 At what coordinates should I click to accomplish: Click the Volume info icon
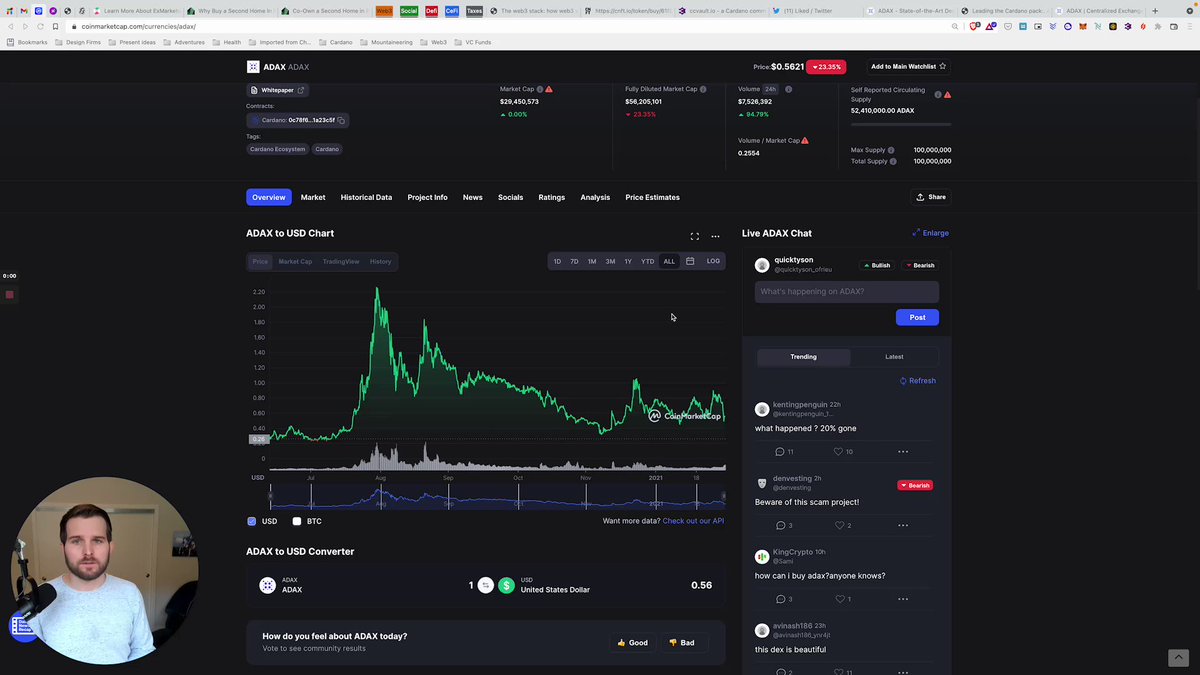click(x=788, y=89)
